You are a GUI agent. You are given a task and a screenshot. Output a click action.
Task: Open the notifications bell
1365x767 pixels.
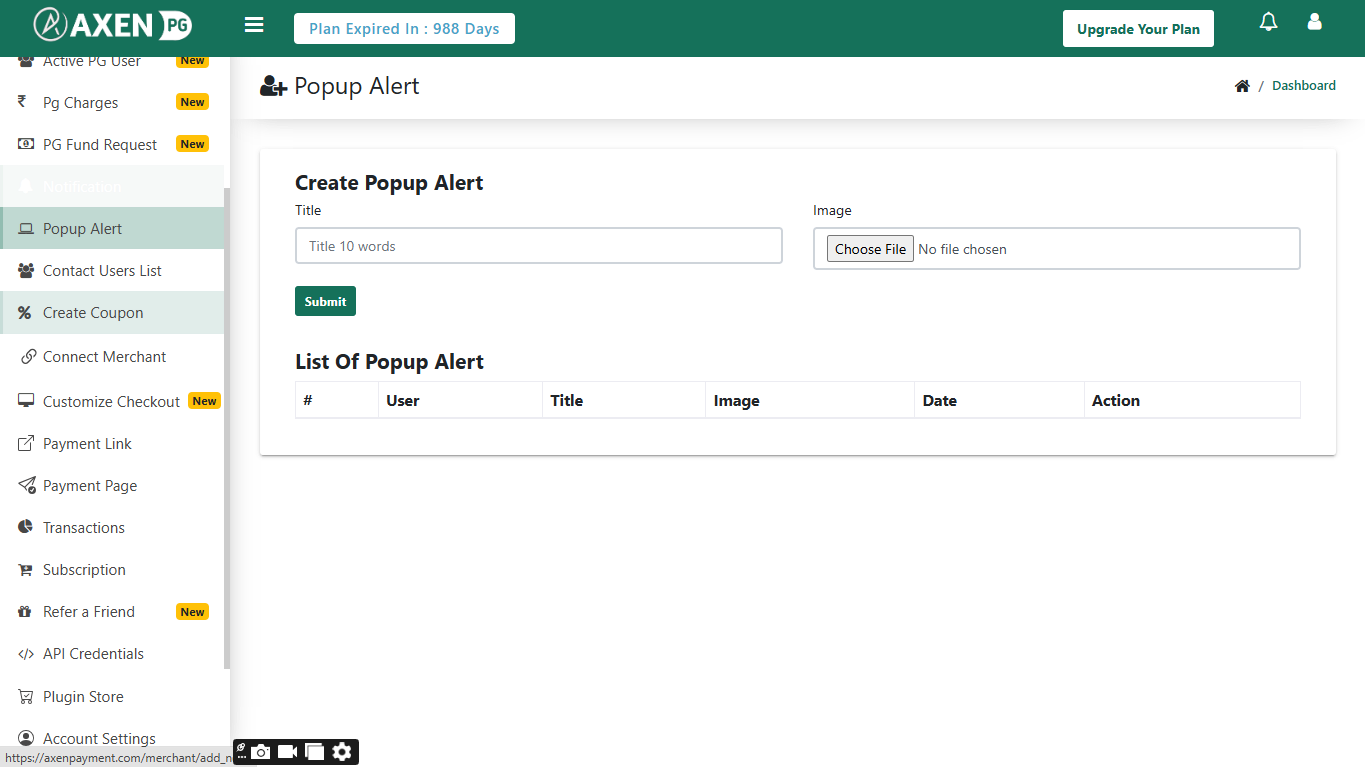pos(1269,22)
